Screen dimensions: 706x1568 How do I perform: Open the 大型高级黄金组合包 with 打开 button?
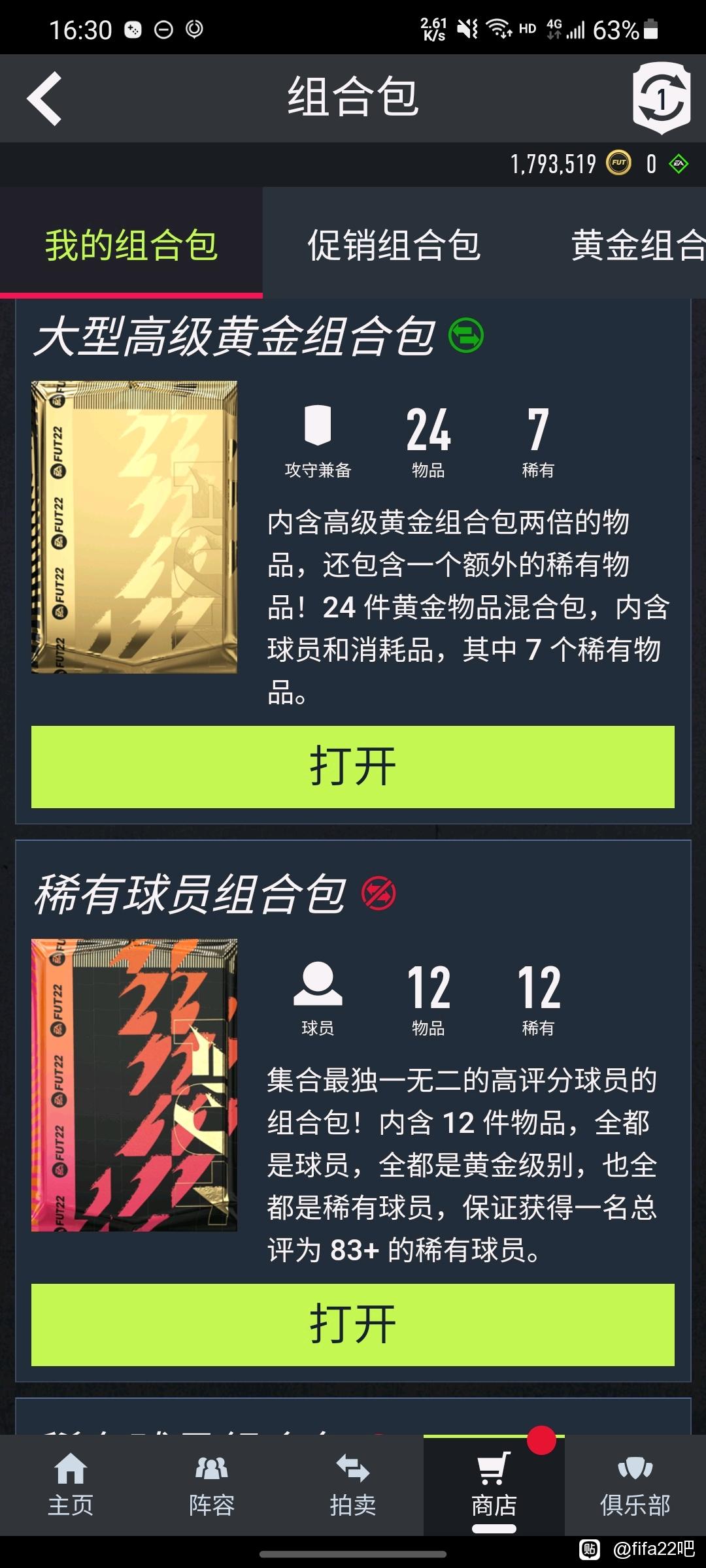[353, 767]
